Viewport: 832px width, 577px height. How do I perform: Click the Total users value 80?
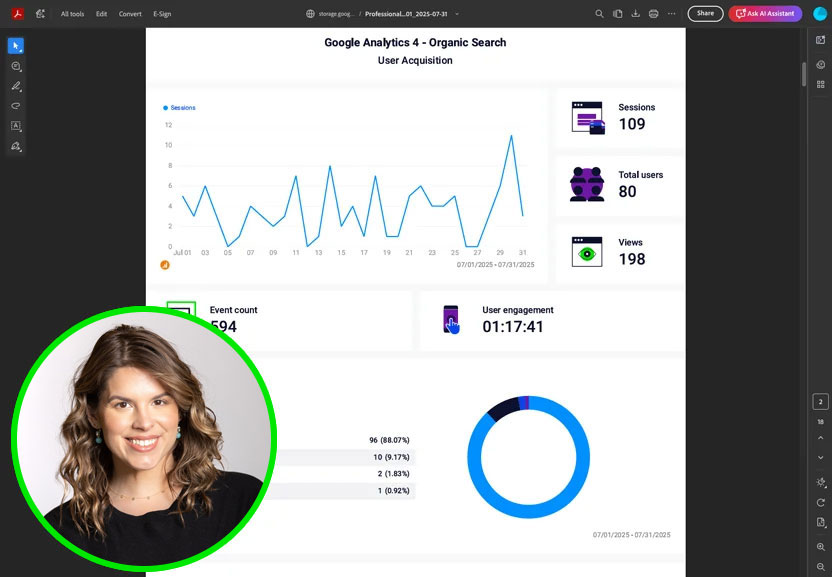(627, 192)
